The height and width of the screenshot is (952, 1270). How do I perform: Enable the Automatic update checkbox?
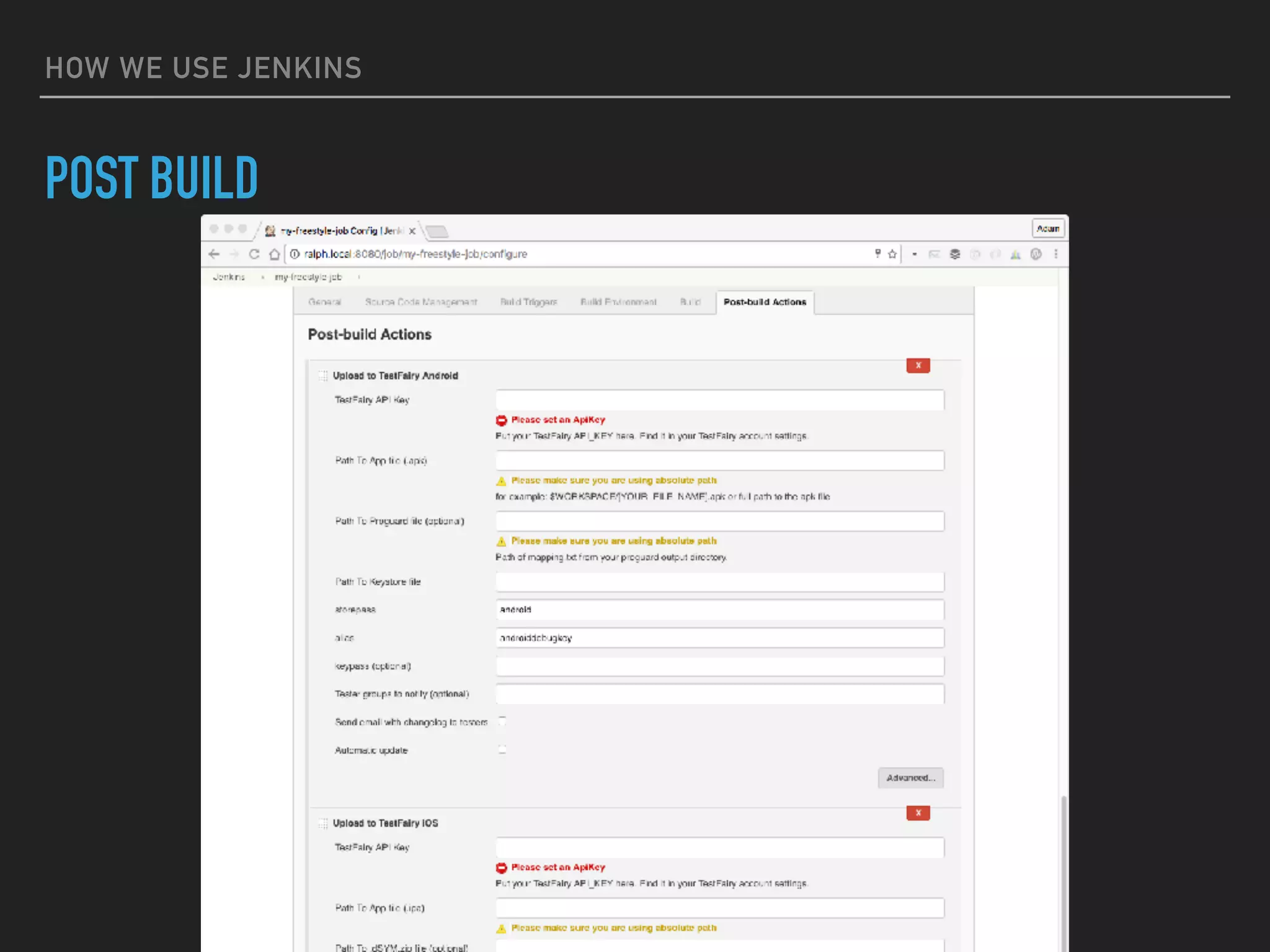click(x=502, y=749)
